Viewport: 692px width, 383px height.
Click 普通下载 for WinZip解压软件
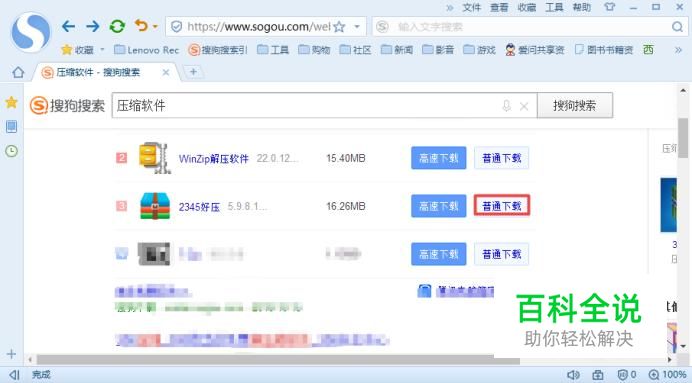click(x=502, y=158)
